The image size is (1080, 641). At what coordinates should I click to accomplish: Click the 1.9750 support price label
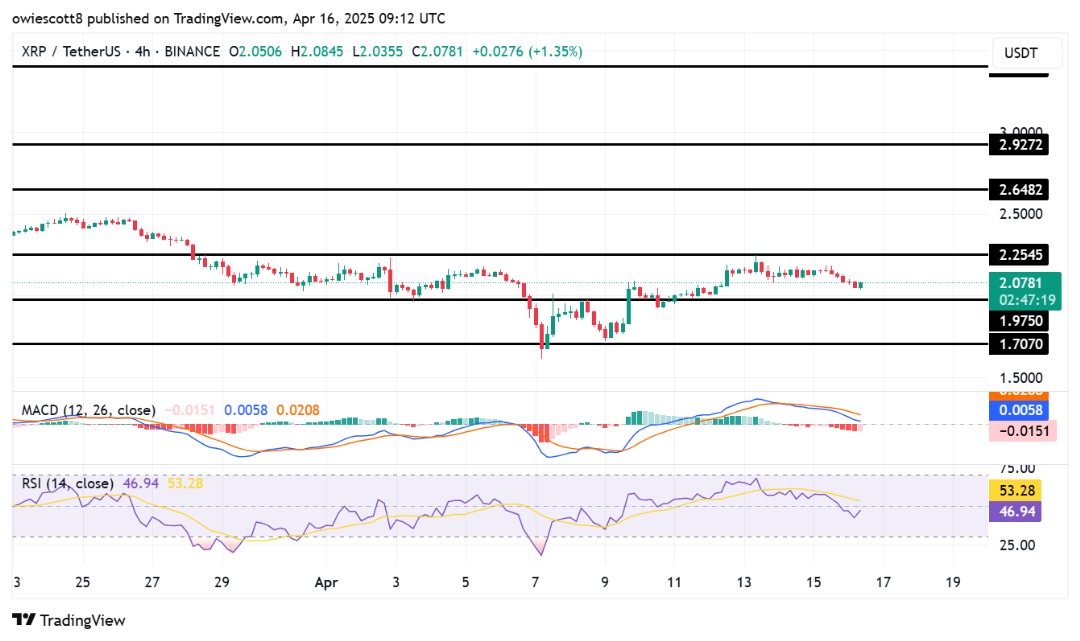coord(1019,321)
